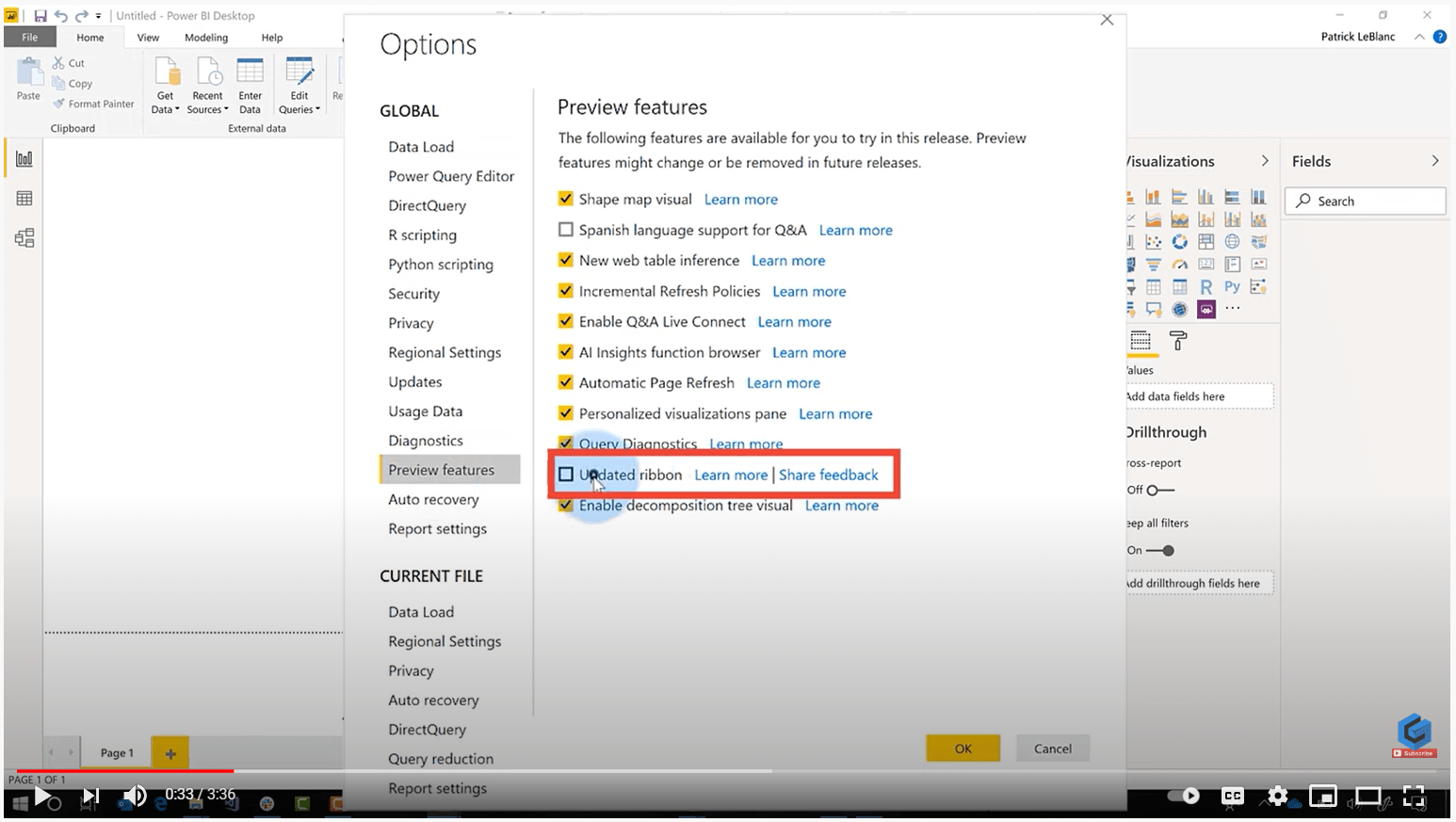Open the Help ribbon tab
Image resolution: width=1456 pixels, height=822 pixels.
pos(272,38)
